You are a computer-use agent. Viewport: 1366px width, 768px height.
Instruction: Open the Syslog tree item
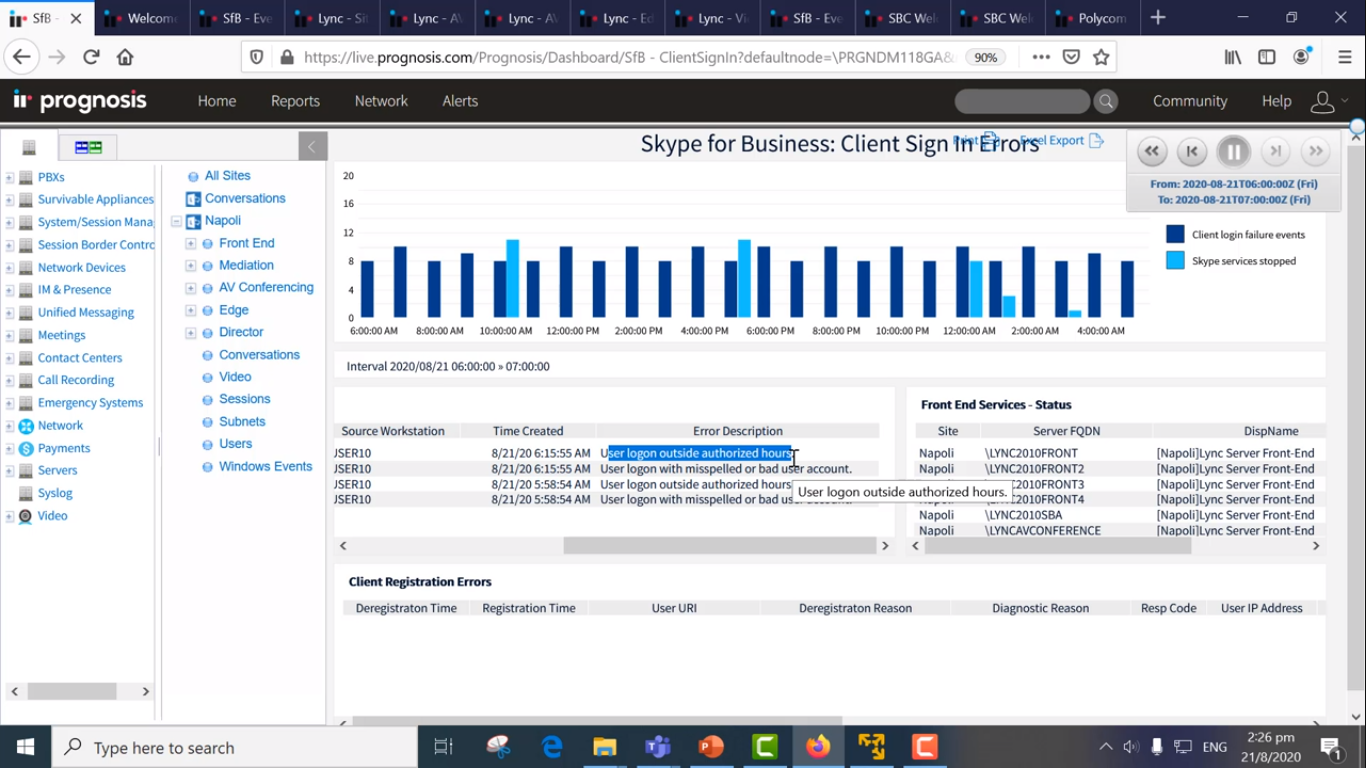coord(55,493)
